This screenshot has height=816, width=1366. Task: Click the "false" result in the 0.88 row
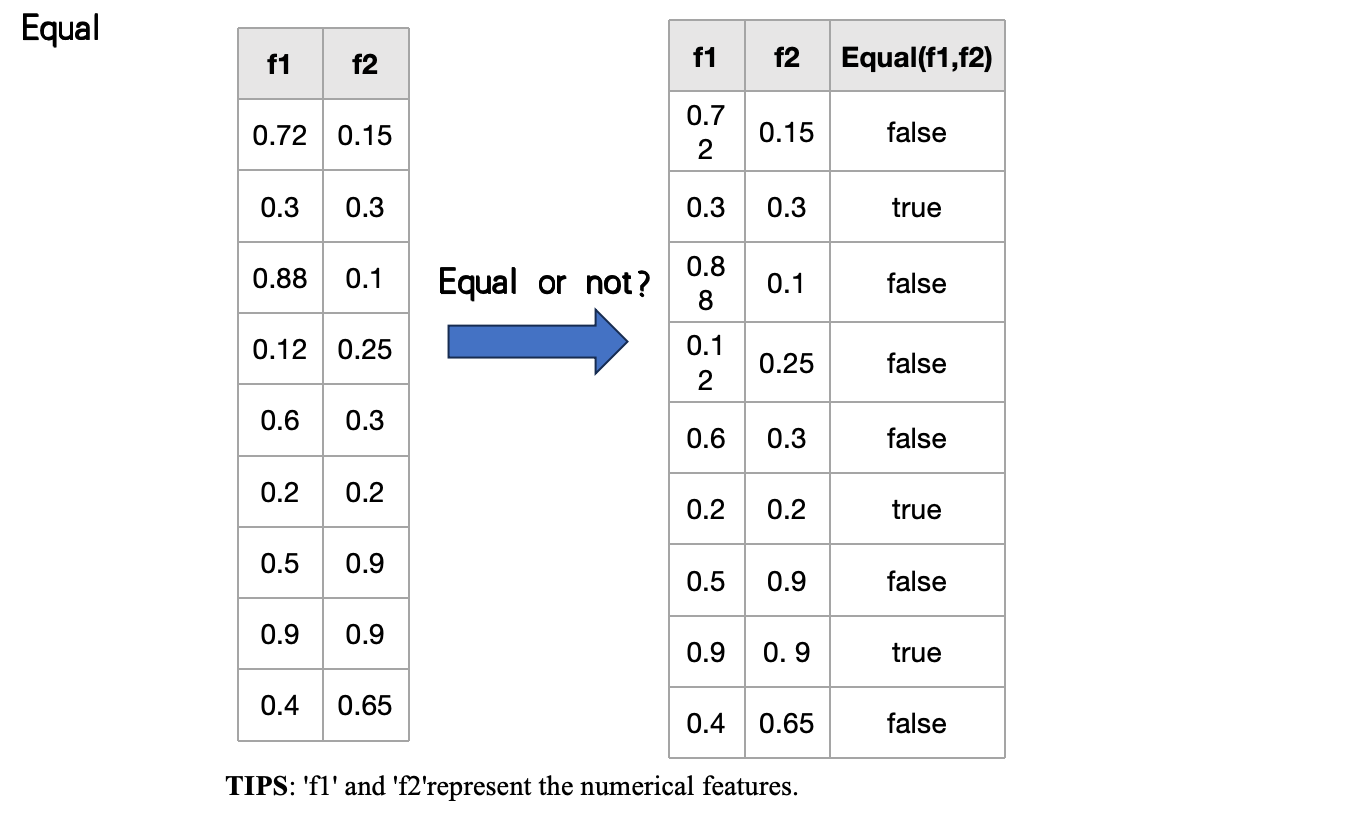(916, 284)
